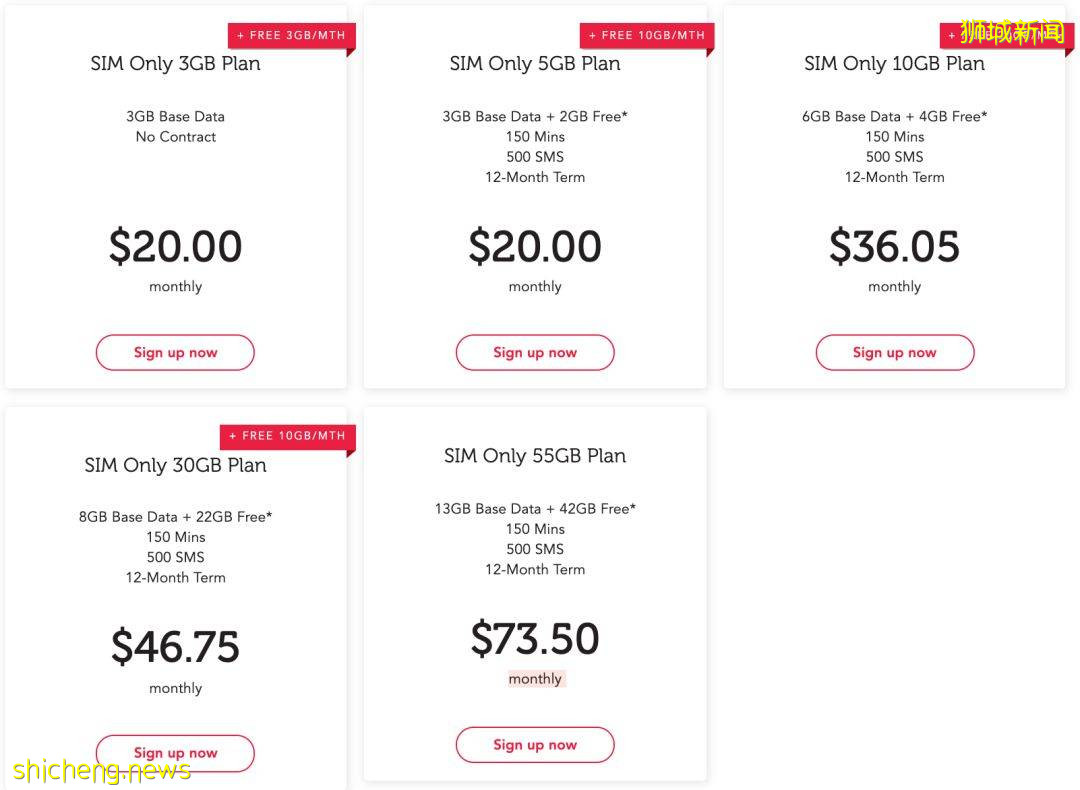Click FREE 10GB/MTH ribbon on 5GB plan
1080x790 pixels.
pyautogui.click(x=646, y=35)
